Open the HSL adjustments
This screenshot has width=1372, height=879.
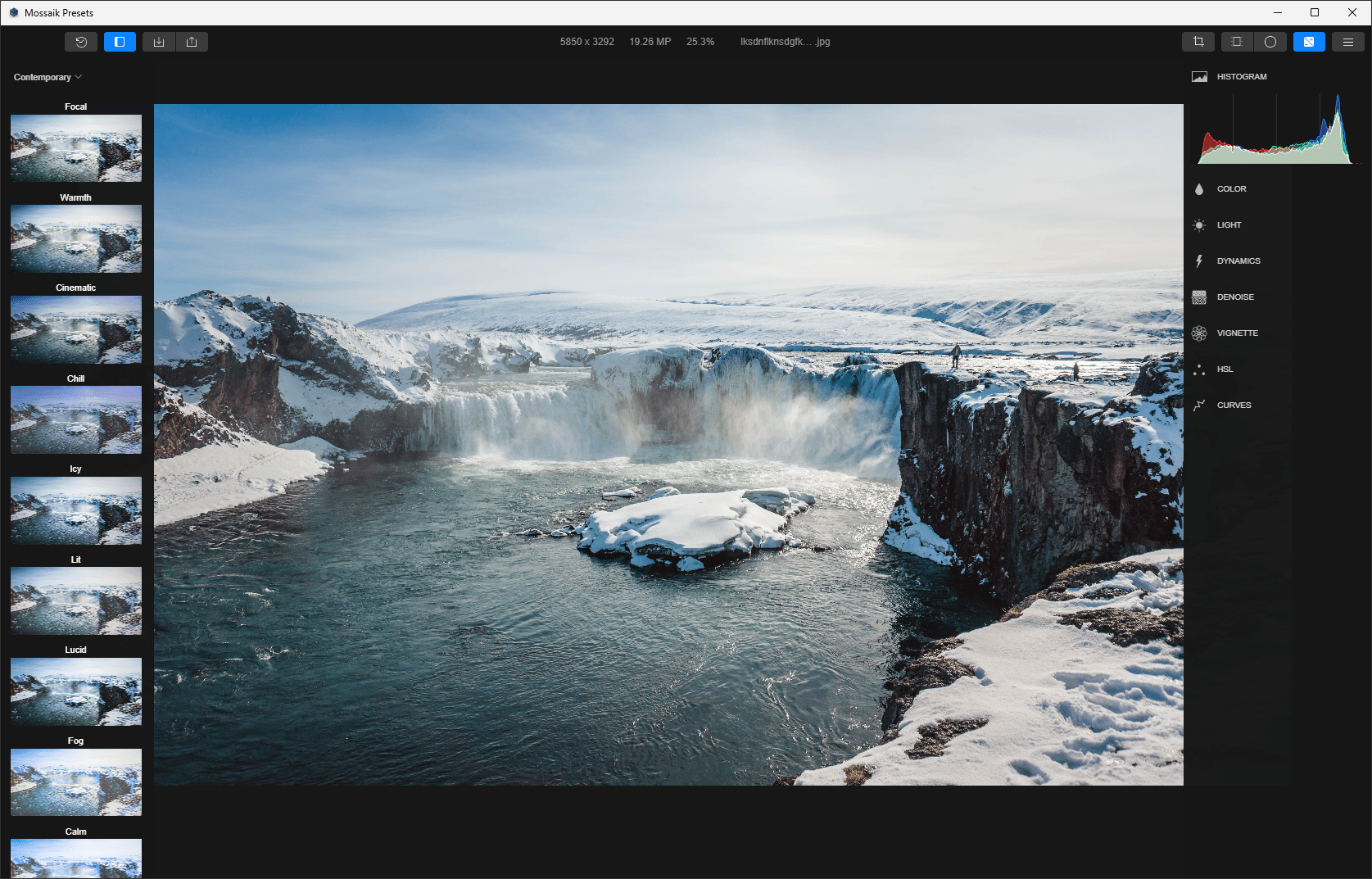(x=1225, y=369)
